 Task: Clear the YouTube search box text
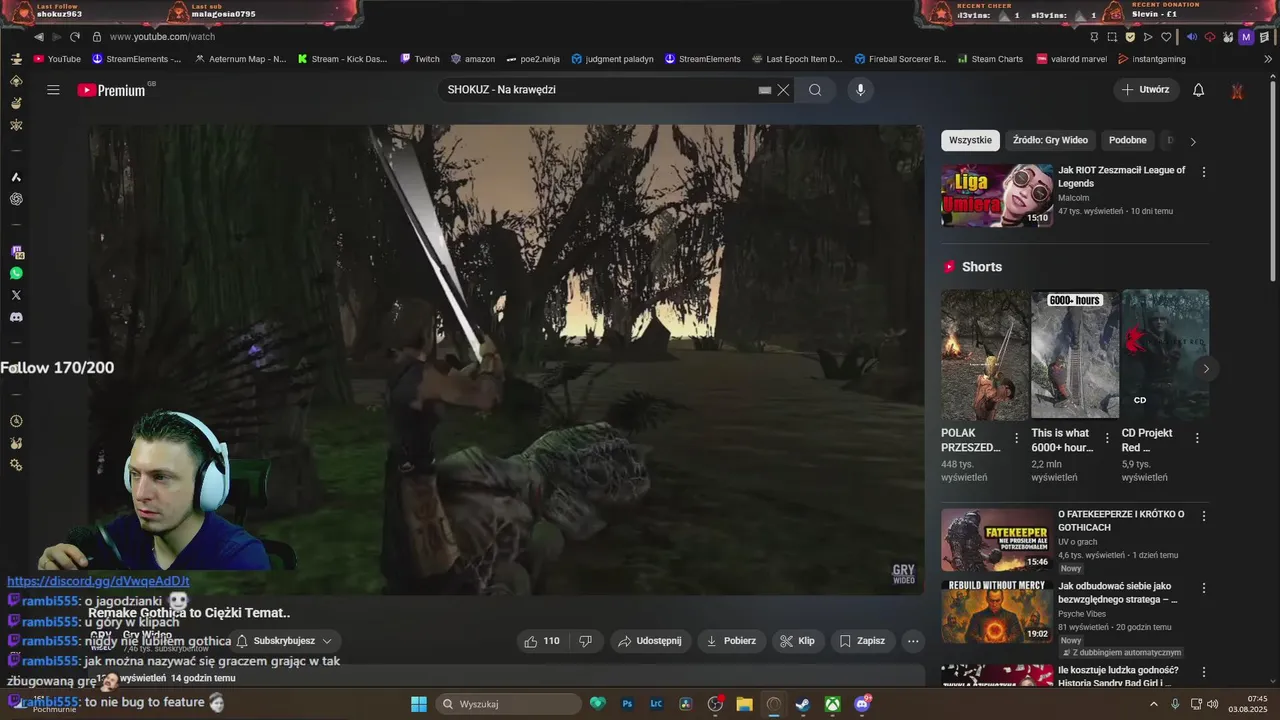[783, 90]
